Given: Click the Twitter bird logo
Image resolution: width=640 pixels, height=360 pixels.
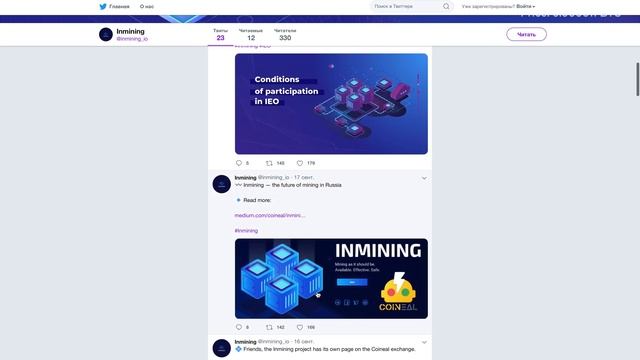Looking at the screenshot, I should [103, 6].
